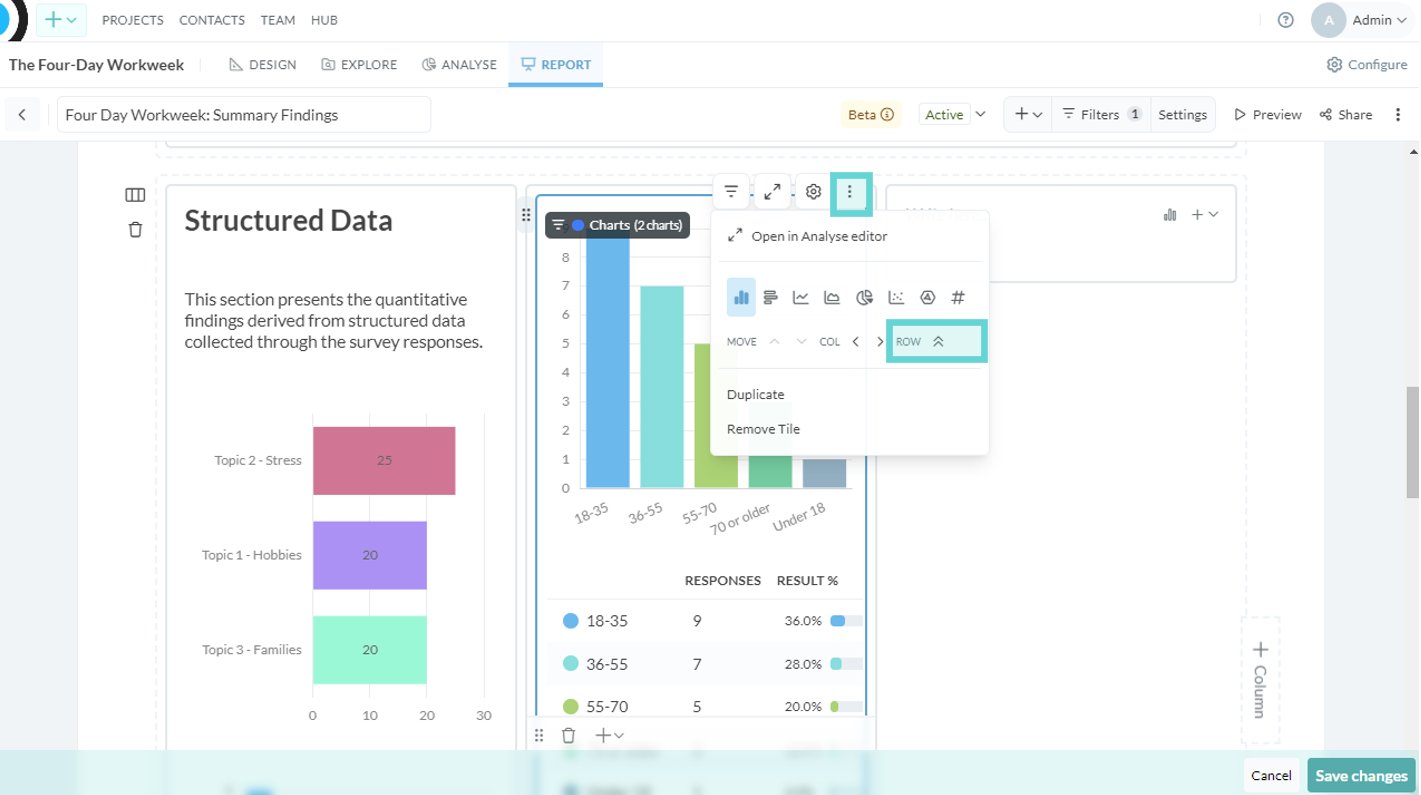This screenshot has width=1421, height=795.
Task: Switch to the EXPLORE tab
Action: pos(359,64)
